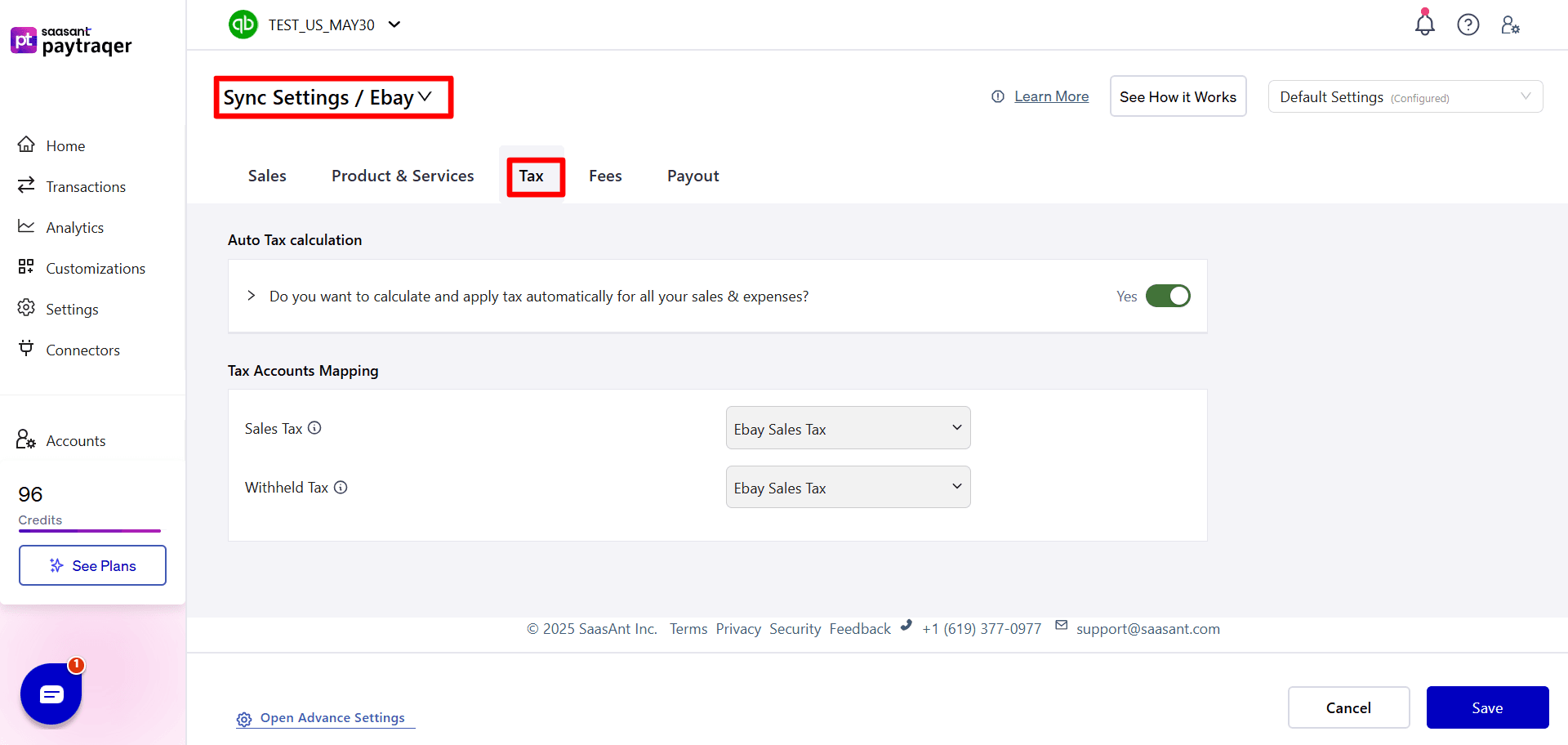Open the chat support widget
1568x745 pixels.
pyautogui.click(x=51, y=694)
